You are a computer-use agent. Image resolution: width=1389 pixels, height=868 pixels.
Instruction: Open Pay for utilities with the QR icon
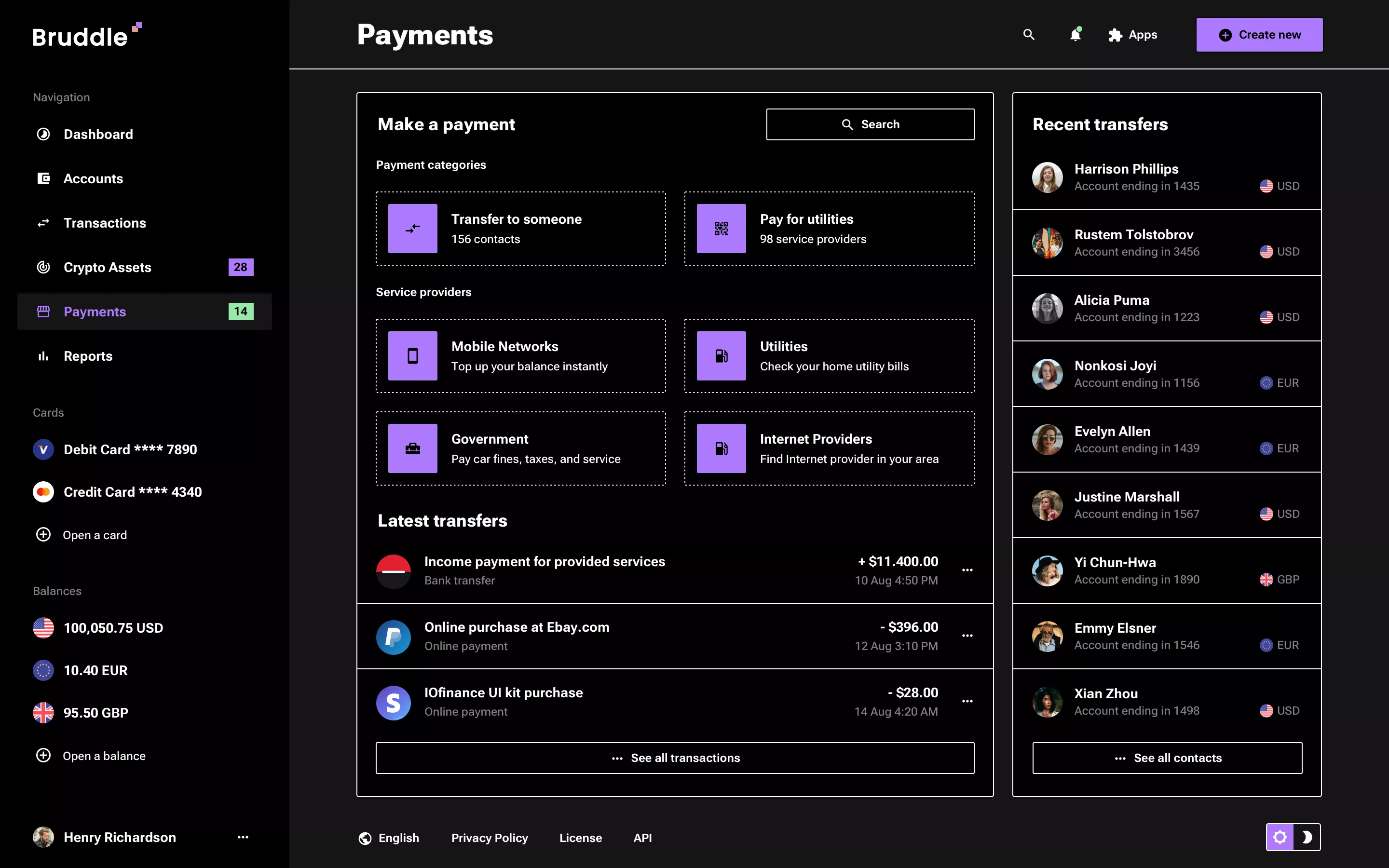point(721,229)
